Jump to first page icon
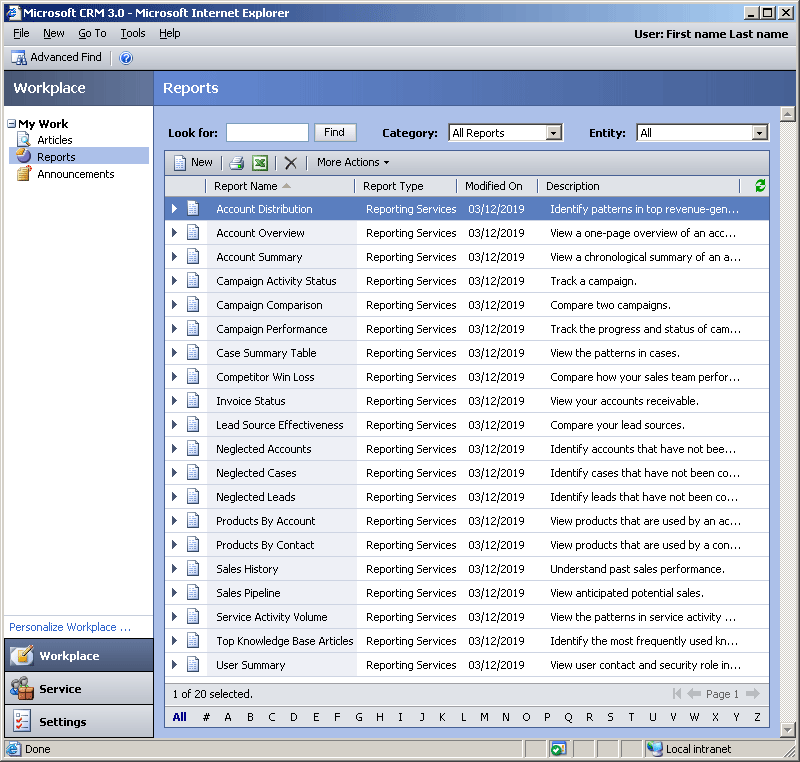Screen dimensions: 800x762 click(677, 694)
